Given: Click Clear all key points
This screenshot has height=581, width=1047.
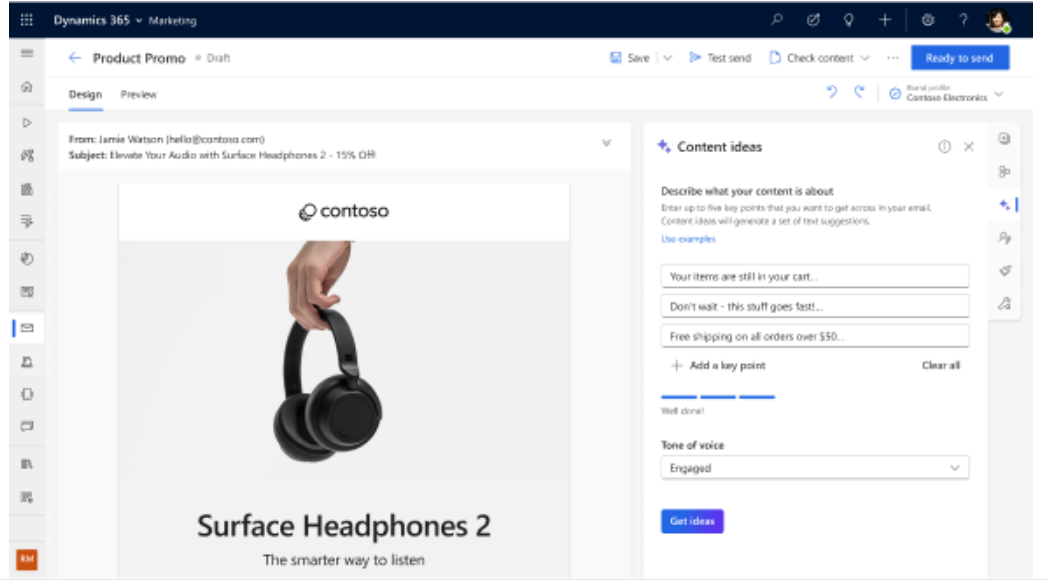Looking at the screenshot, I should click(x=941, y=365).
